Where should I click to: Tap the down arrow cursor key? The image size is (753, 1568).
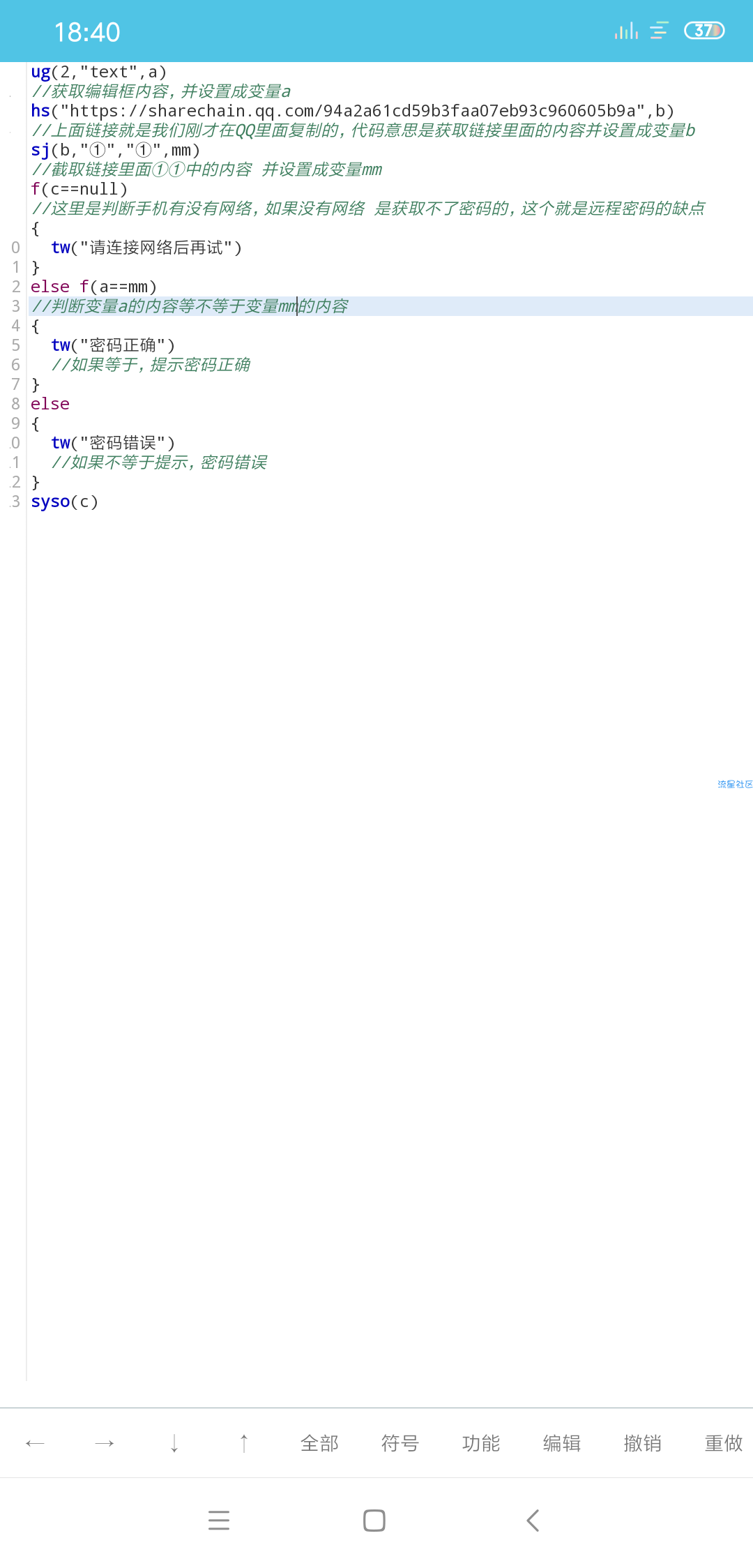(x=174, y=1443)
